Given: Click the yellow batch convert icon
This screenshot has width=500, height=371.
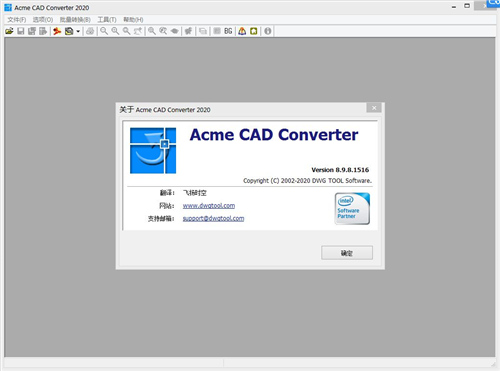Looking at the screenshot, I should [x=69, y=31].
